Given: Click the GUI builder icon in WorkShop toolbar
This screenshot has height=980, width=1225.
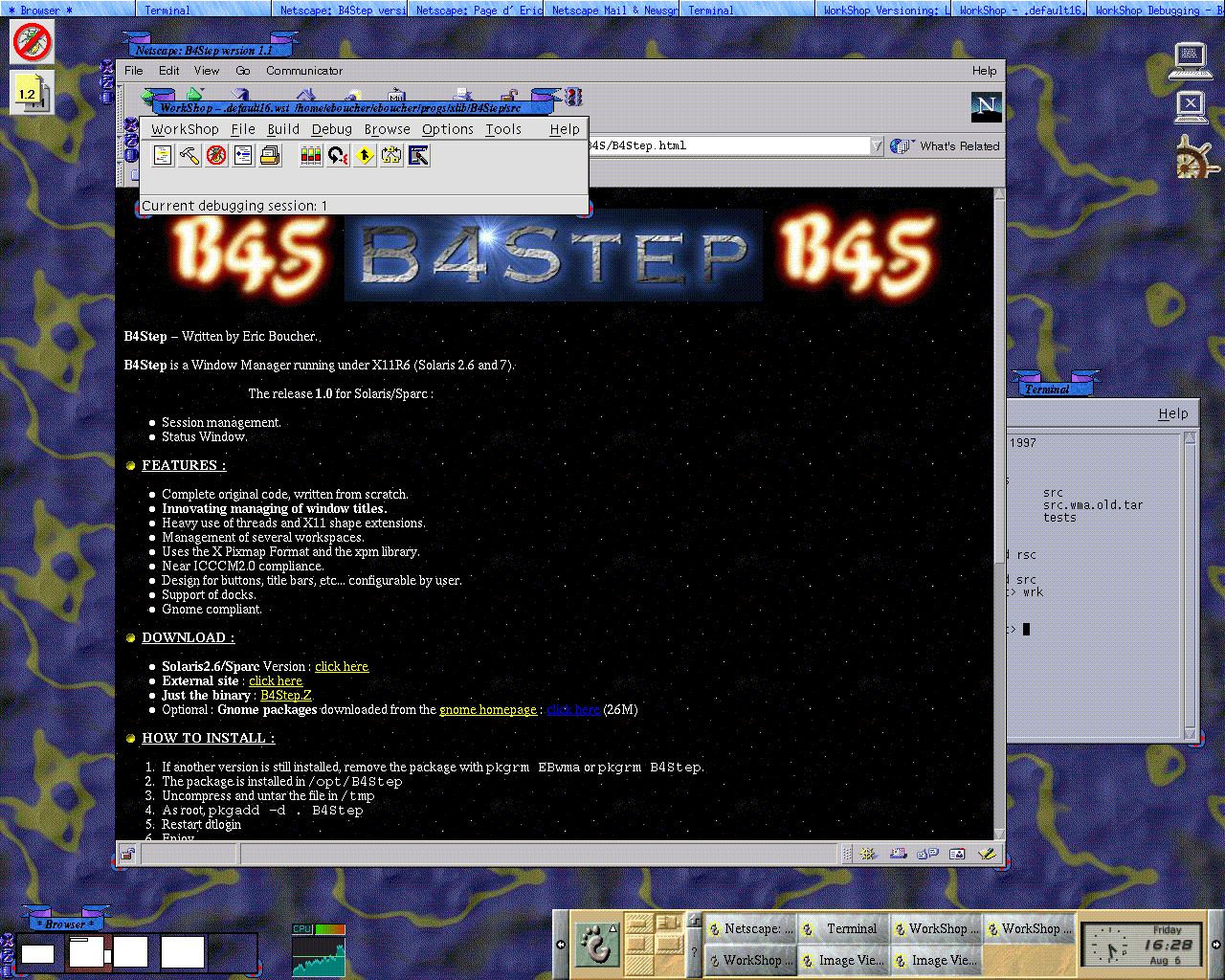Looking at the screenshot, I should 418,155.
